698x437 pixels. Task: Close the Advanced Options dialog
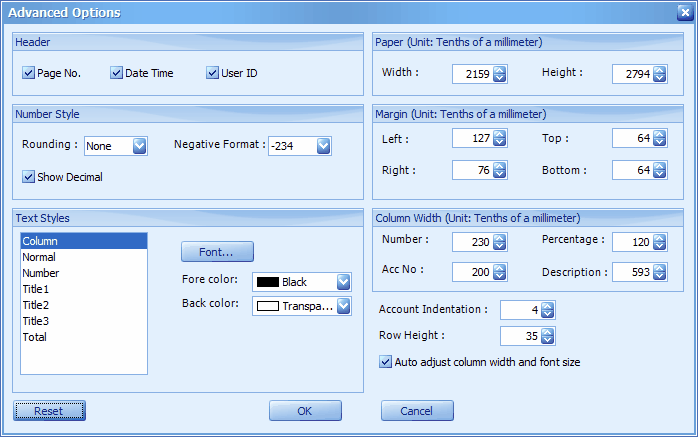pos(683,13)
